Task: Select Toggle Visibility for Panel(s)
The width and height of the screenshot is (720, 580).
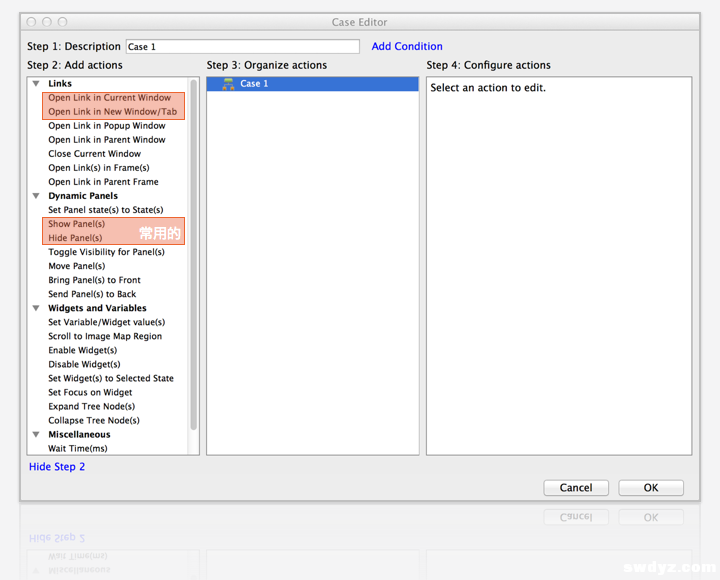Action: 106,252
